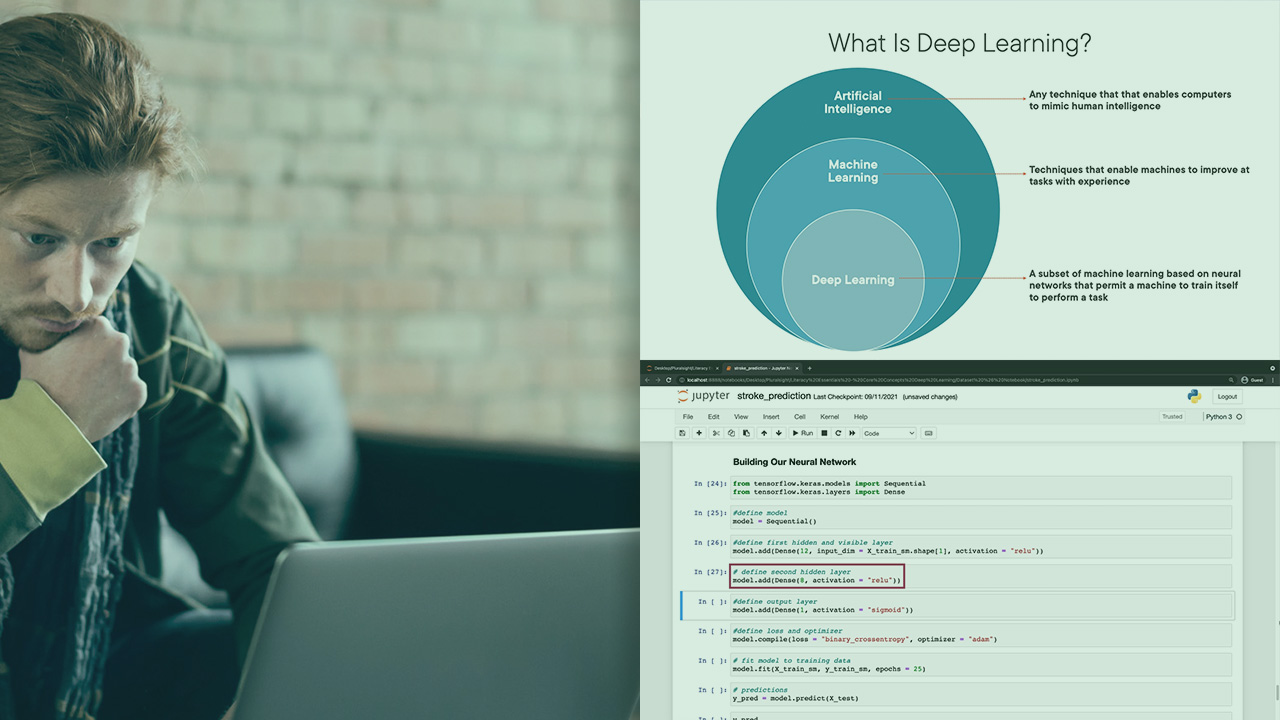Viewport: 1280px width, 720px height.
Task: Open the Cell menu
Action: point(800,417)
